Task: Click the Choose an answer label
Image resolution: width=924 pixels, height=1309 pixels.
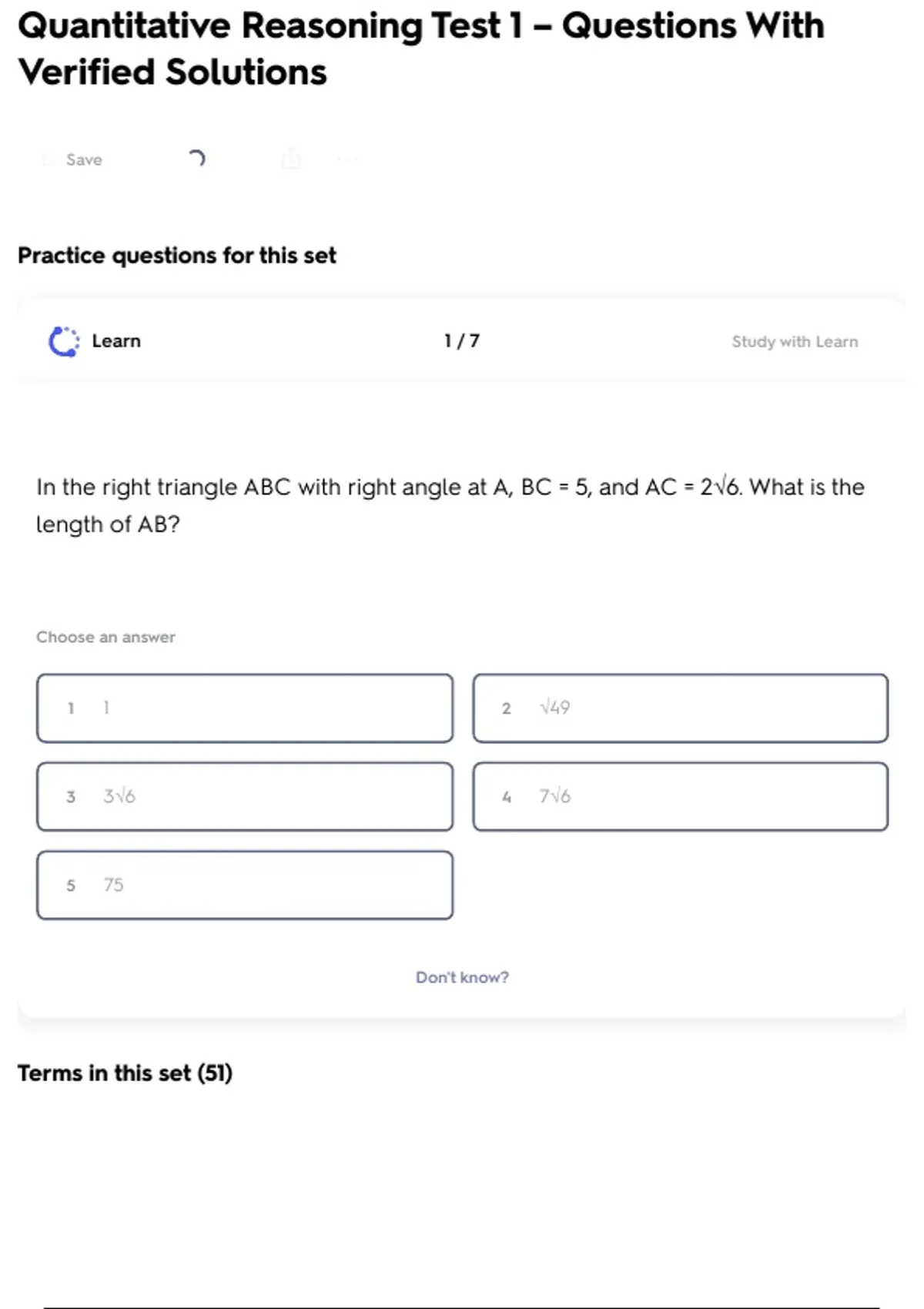Action: [x=105, y=637]
